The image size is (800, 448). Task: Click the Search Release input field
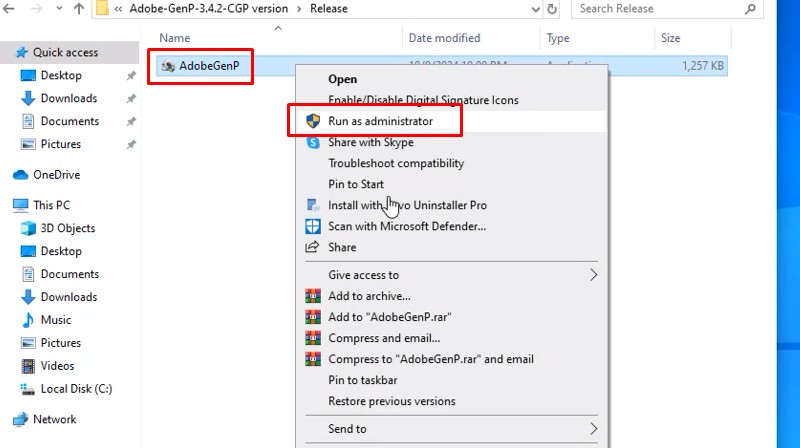tap(660, 9)
